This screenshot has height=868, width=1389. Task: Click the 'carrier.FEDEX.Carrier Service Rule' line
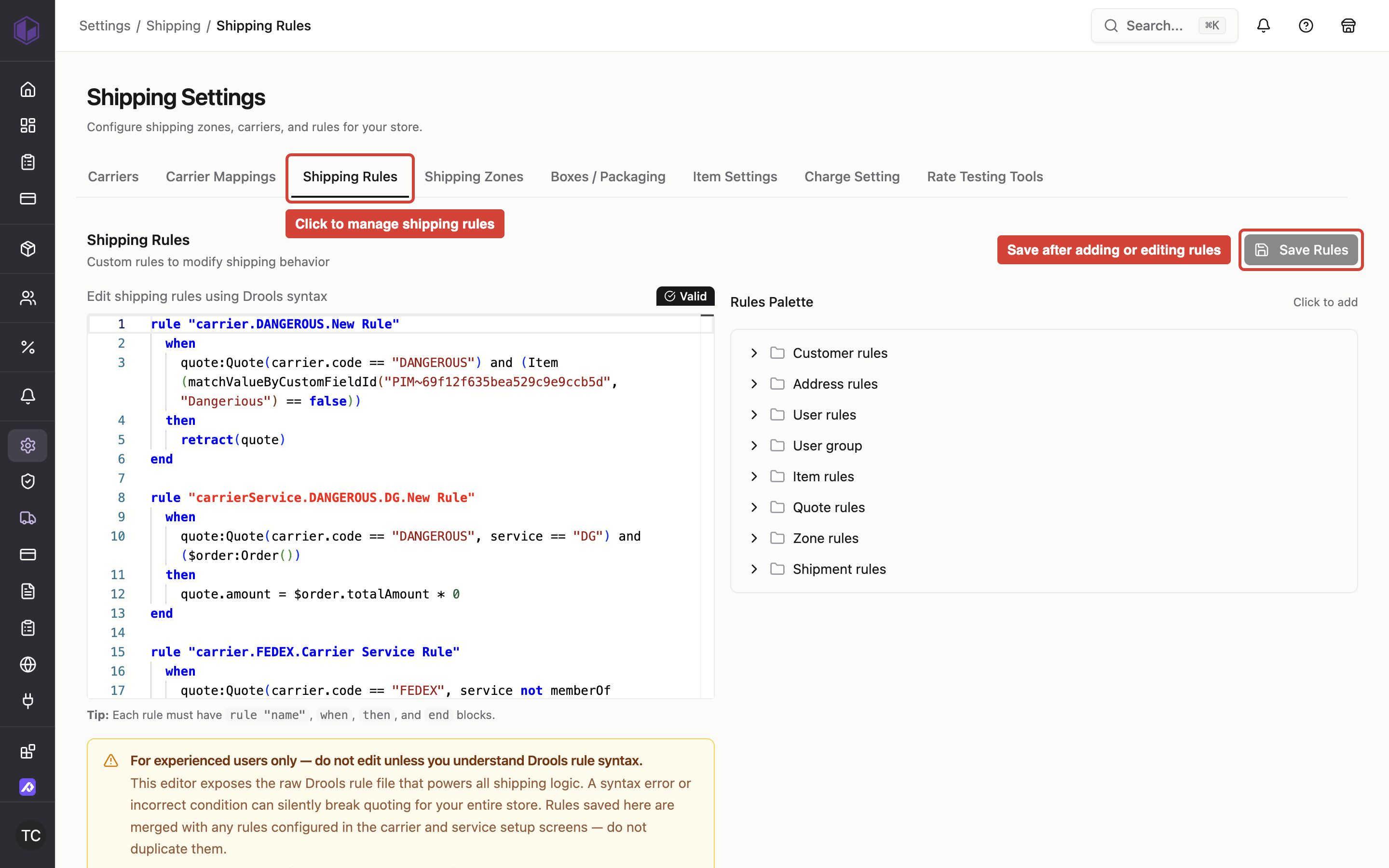[305, 652]
